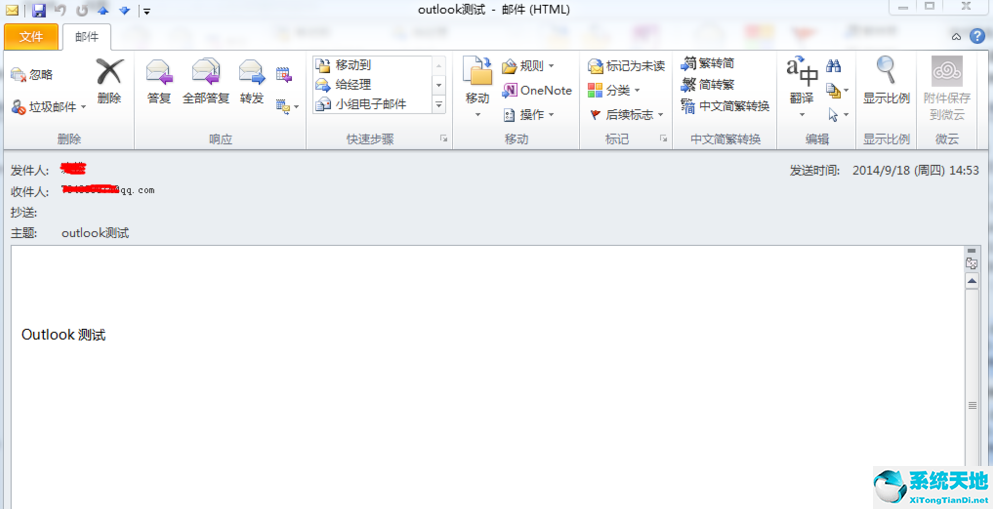Forward the email with 转发
This screenshot has width=993, height=509.
point(251,81)
